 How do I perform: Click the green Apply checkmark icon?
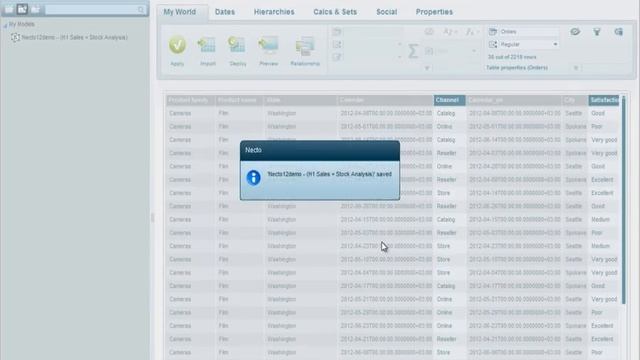pos(177,45)
